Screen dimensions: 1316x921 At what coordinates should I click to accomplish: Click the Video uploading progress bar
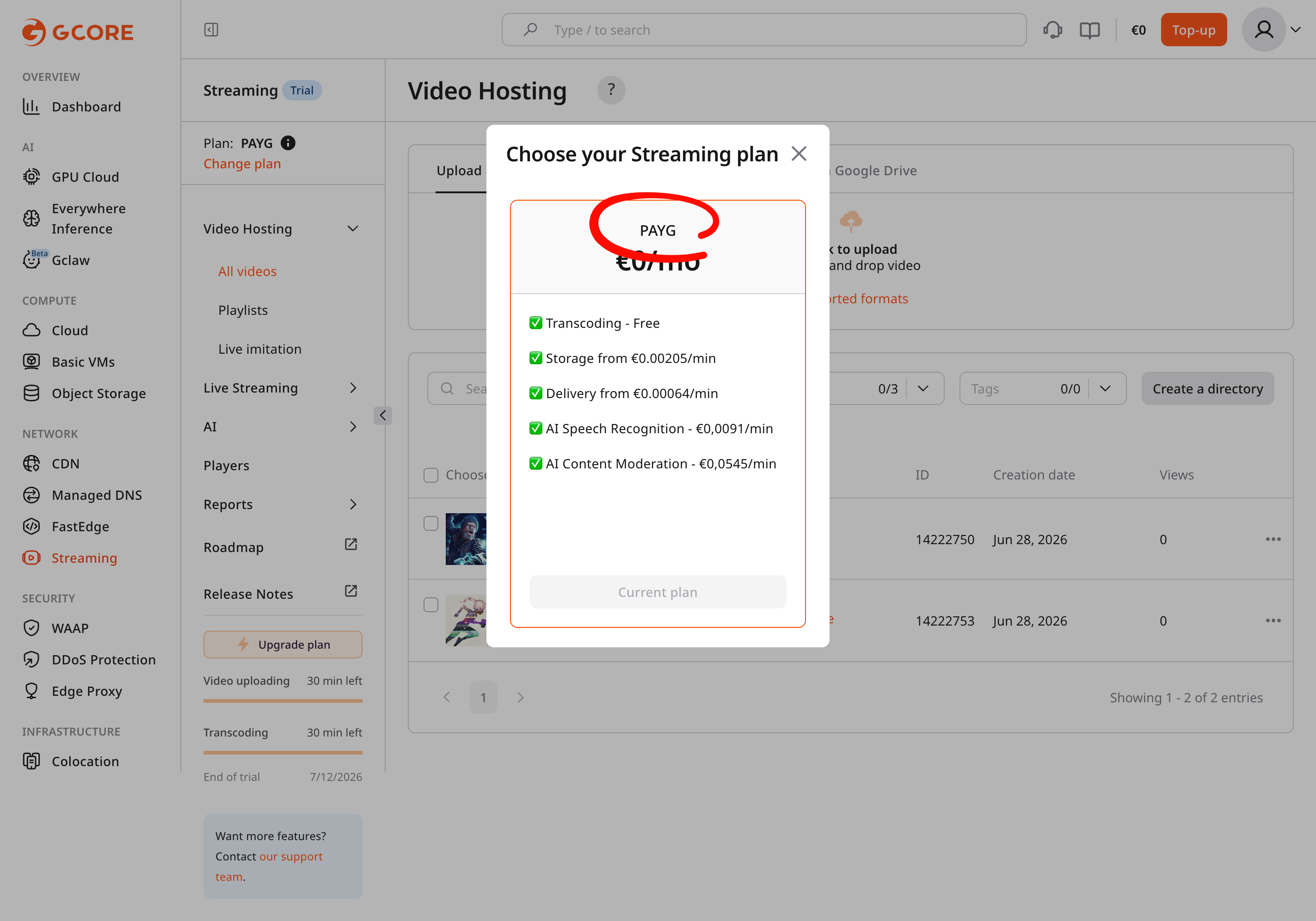[283, 700]
